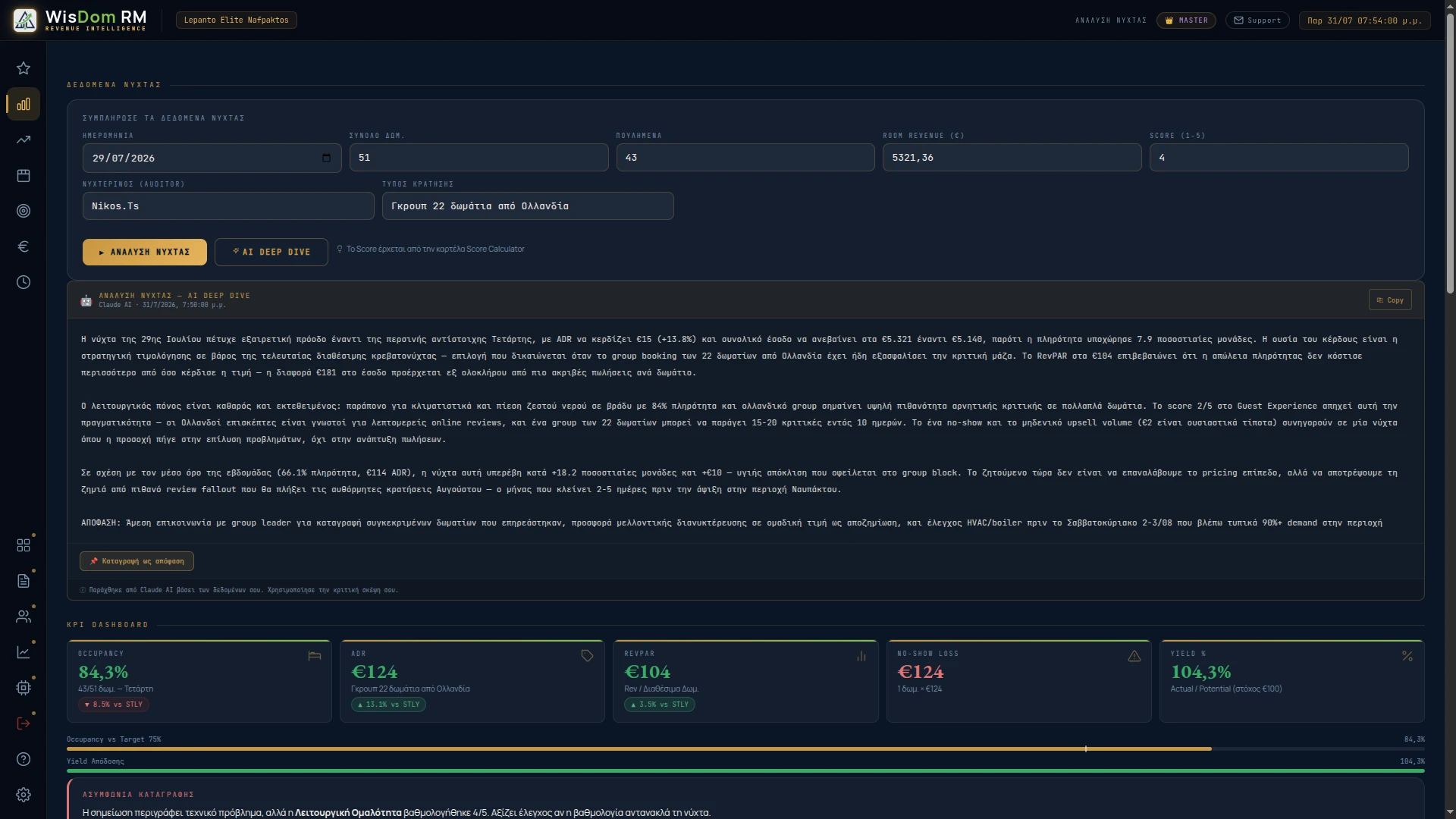
Task: Click the total rooms field showing 51
Action: coord(479,158)
